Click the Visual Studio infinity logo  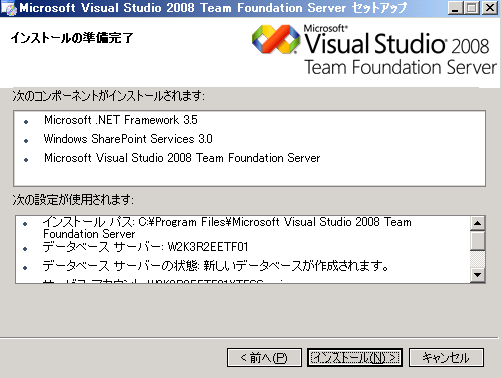(x=276, y=39)
